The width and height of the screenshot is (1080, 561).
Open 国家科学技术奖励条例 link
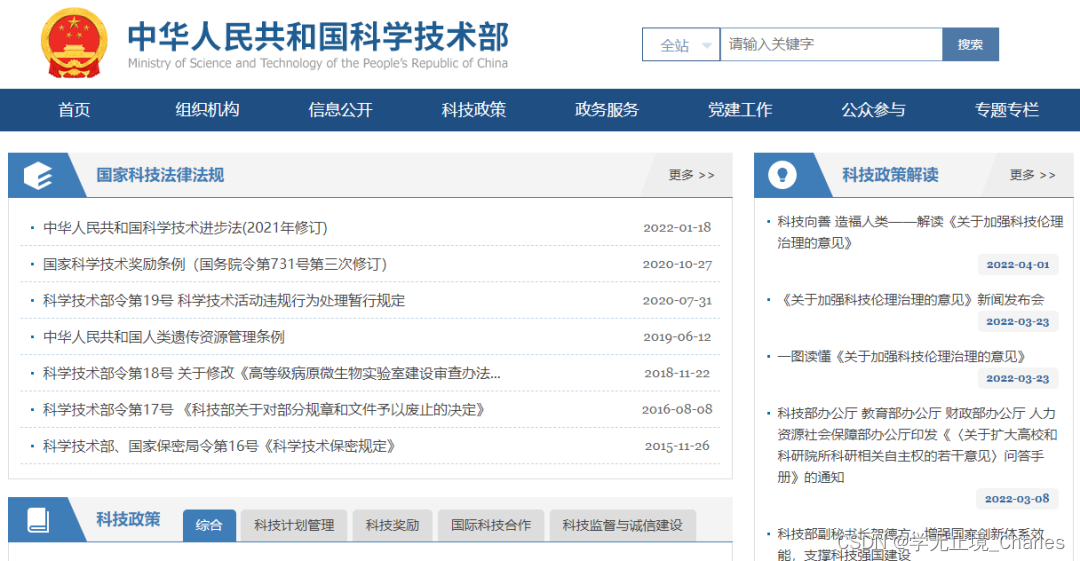point(215,264)
